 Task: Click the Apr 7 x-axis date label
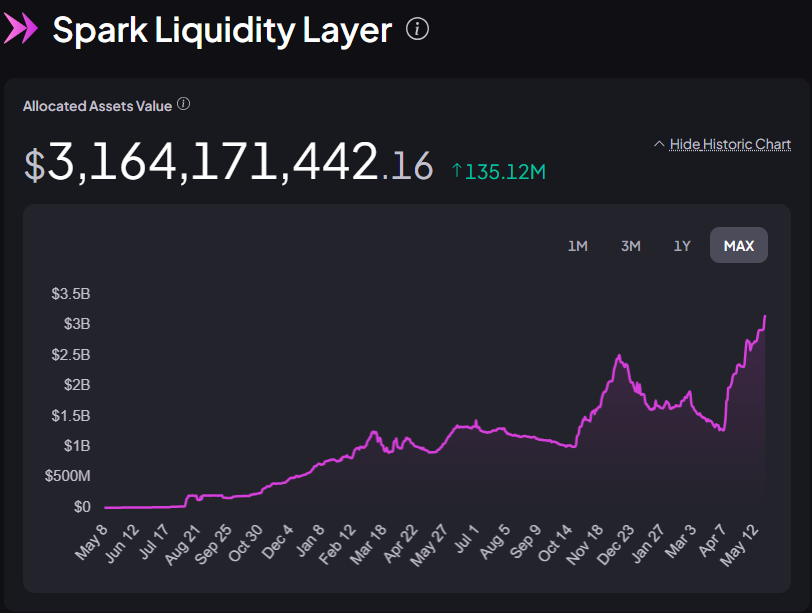click(x=713, y=541)
